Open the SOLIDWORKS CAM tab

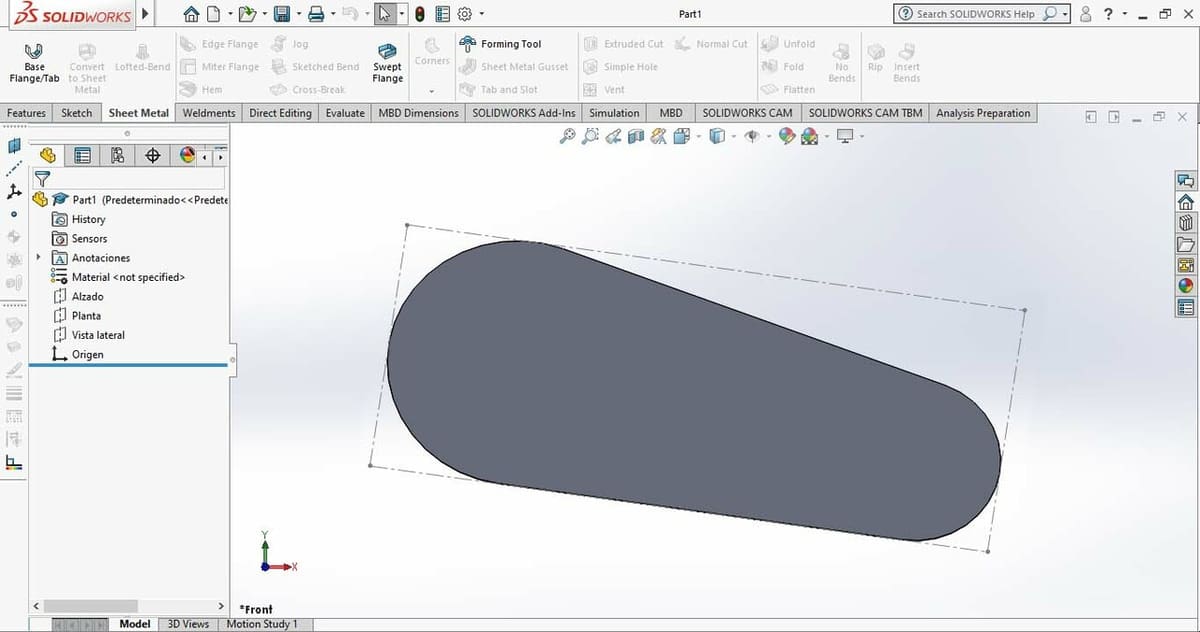pos(747,113)
